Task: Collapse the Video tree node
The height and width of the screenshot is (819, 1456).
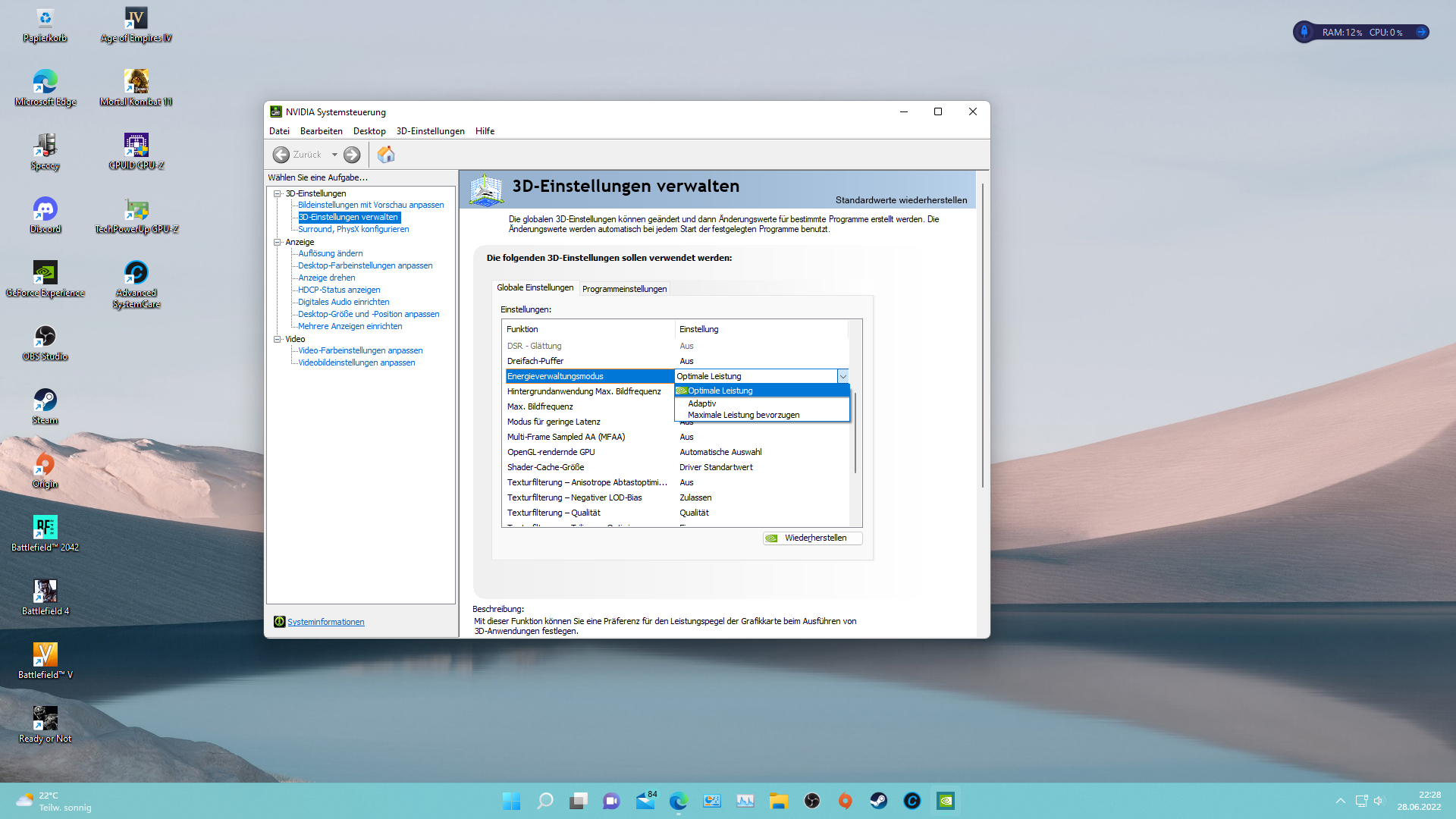Action: [278, 339]
